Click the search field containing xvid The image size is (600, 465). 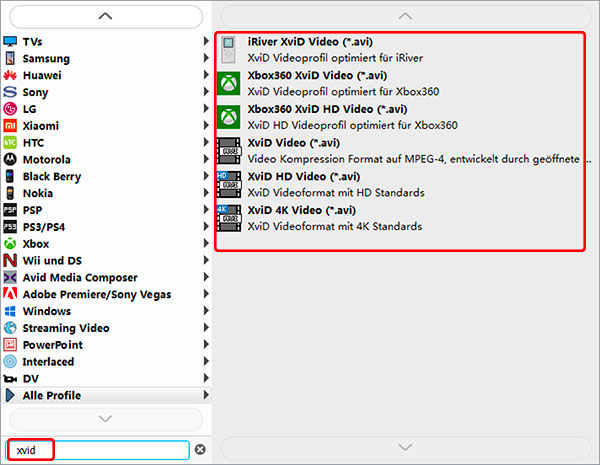pos(98,450)
